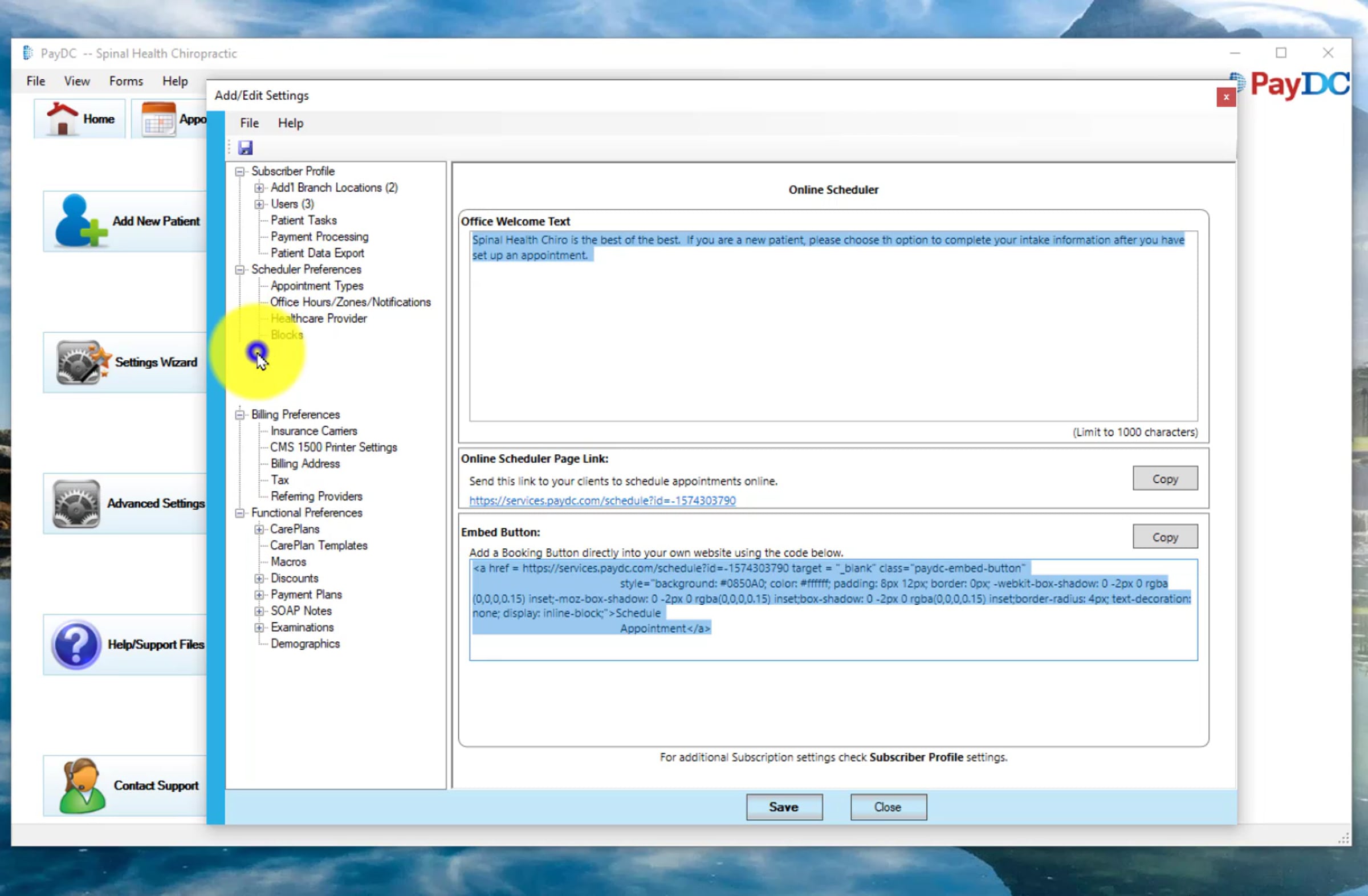Click the Save button at the bottom

pos(784,807)
